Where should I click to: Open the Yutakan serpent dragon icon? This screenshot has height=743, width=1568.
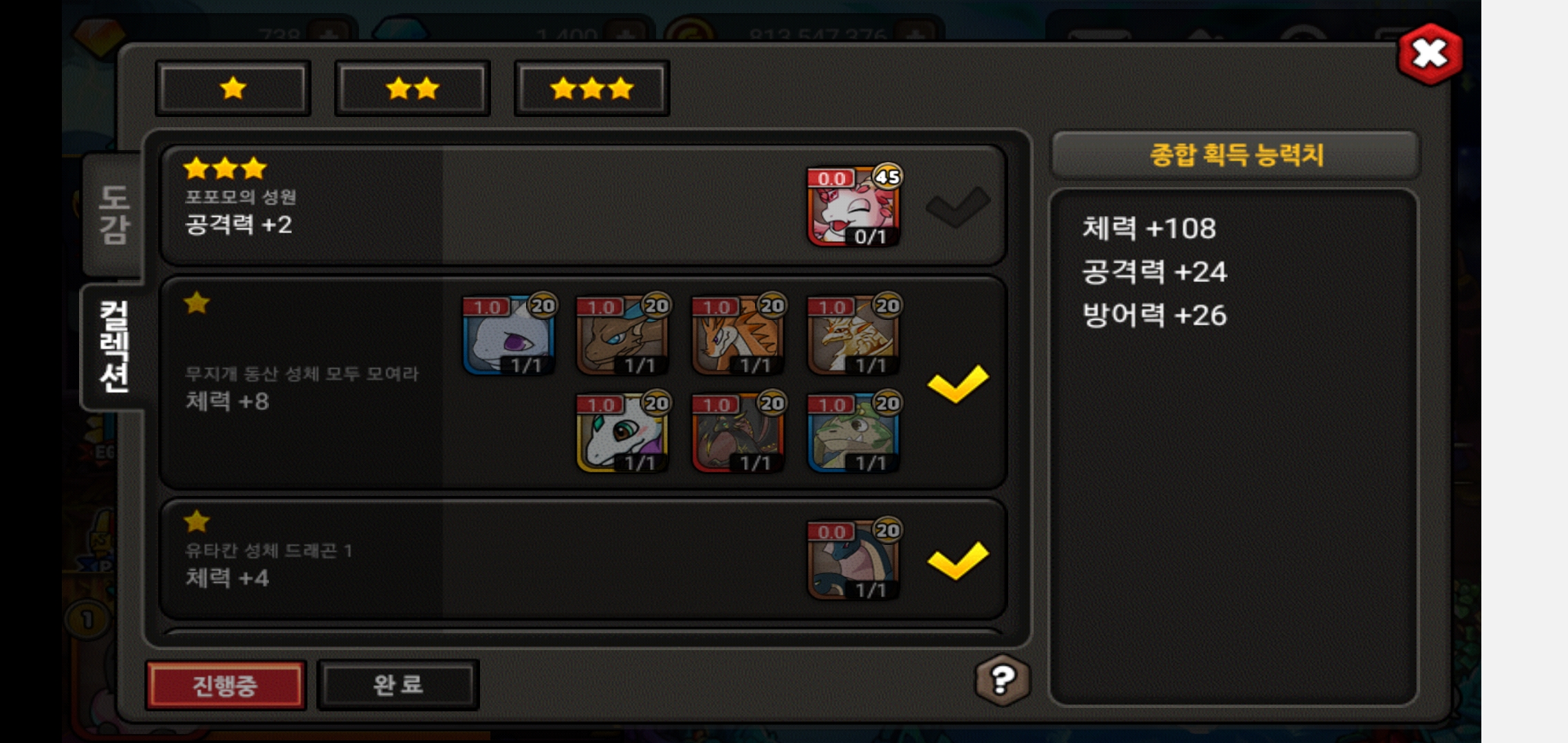[854, 560]
